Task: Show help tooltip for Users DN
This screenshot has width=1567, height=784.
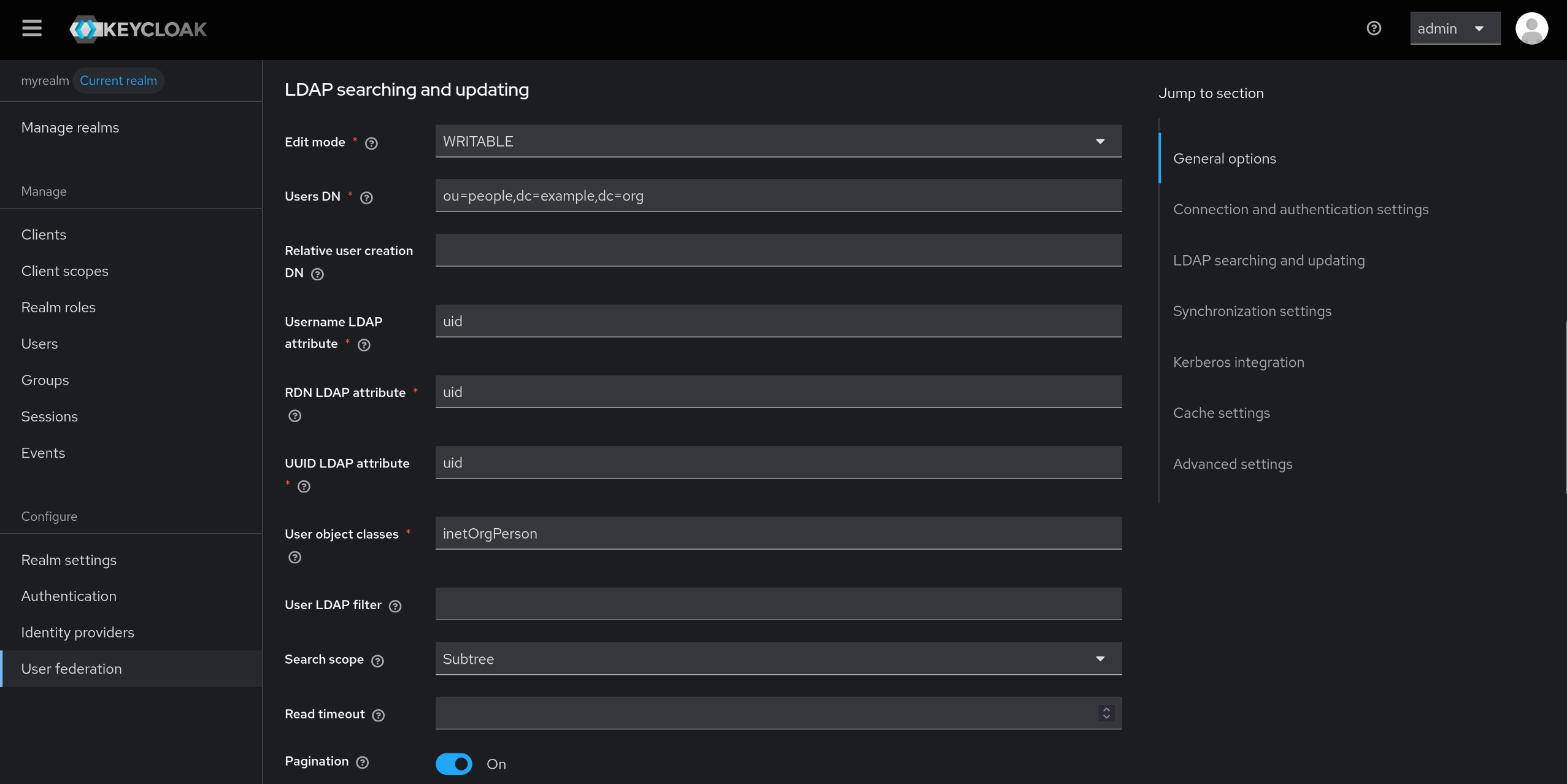Action: point(366,198)
